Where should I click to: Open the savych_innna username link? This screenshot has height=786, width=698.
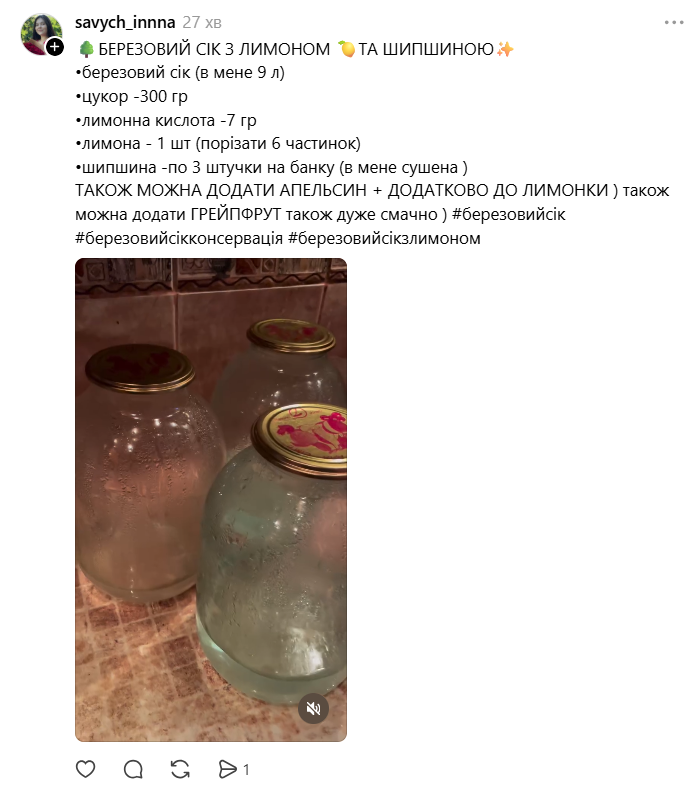click(x=125, y=23)
